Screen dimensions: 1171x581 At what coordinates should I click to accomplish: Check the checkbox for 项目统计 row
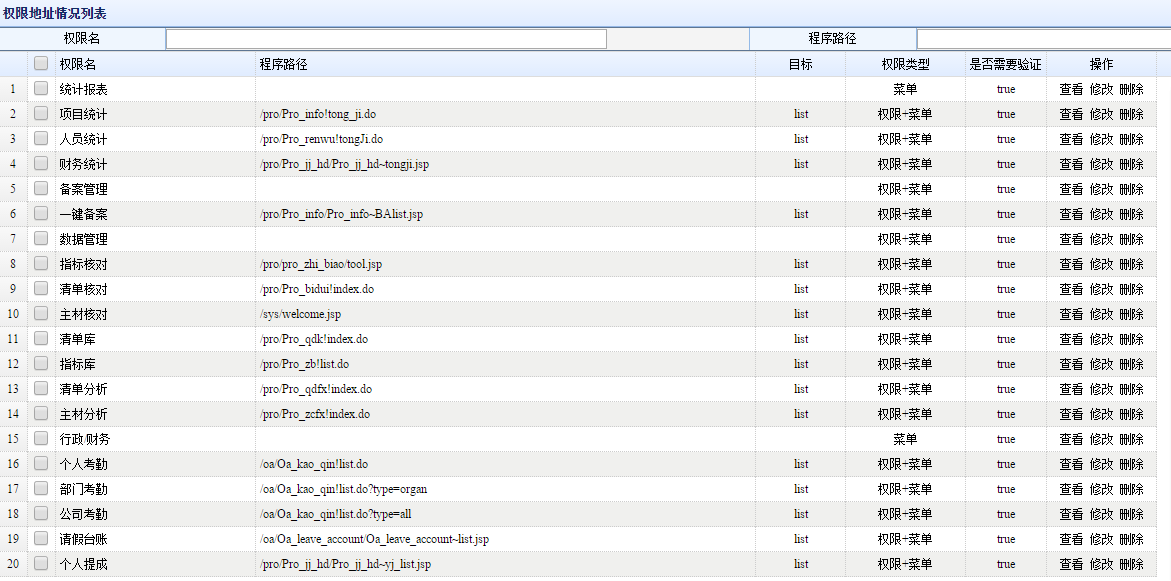pyautogui.click(x=41, y=114)
